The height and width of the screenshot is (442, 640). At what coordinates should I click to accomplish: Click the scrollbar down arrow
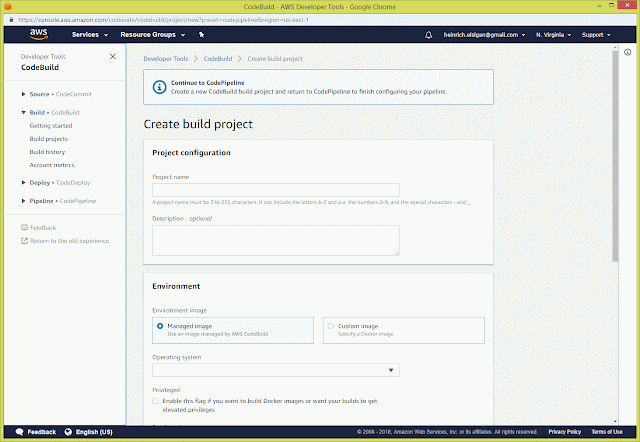pos(615,421)
